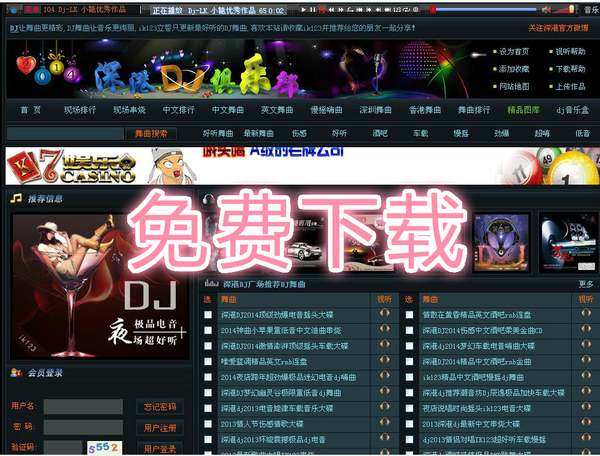Click the headphone icon above song list

click(x=207, y=198)
